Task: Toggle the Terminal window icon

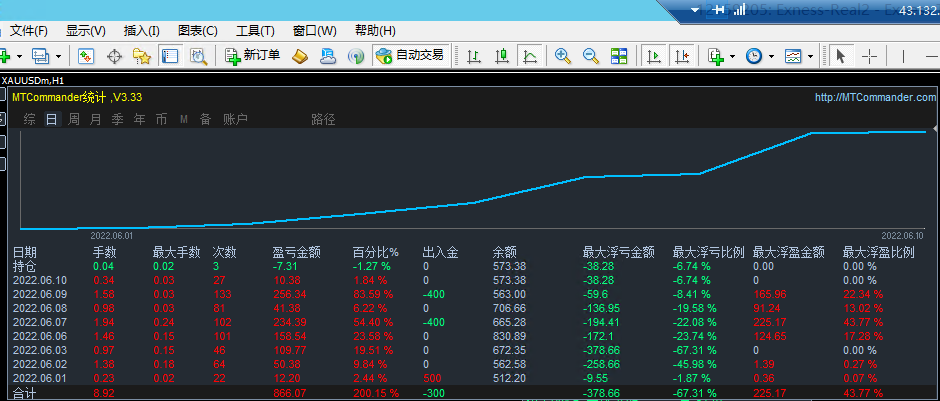Action: 170,56
